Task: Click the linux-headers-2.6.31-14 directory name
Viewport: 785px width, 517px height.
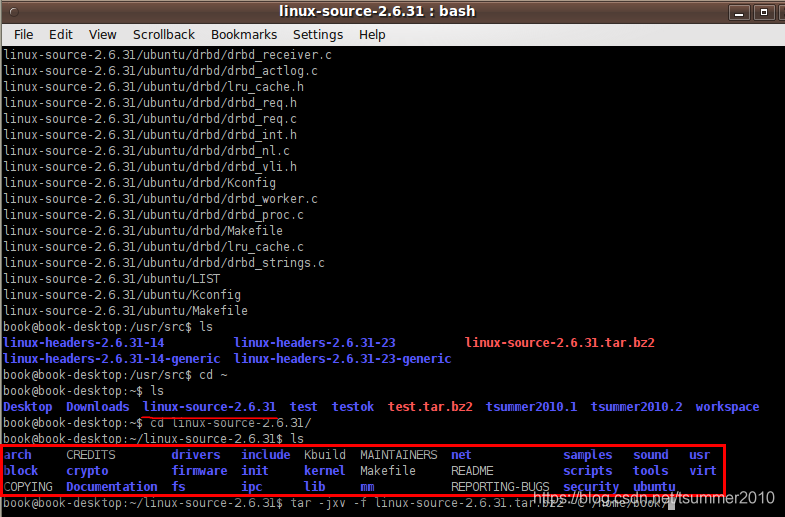Action: tap(84, 343)
